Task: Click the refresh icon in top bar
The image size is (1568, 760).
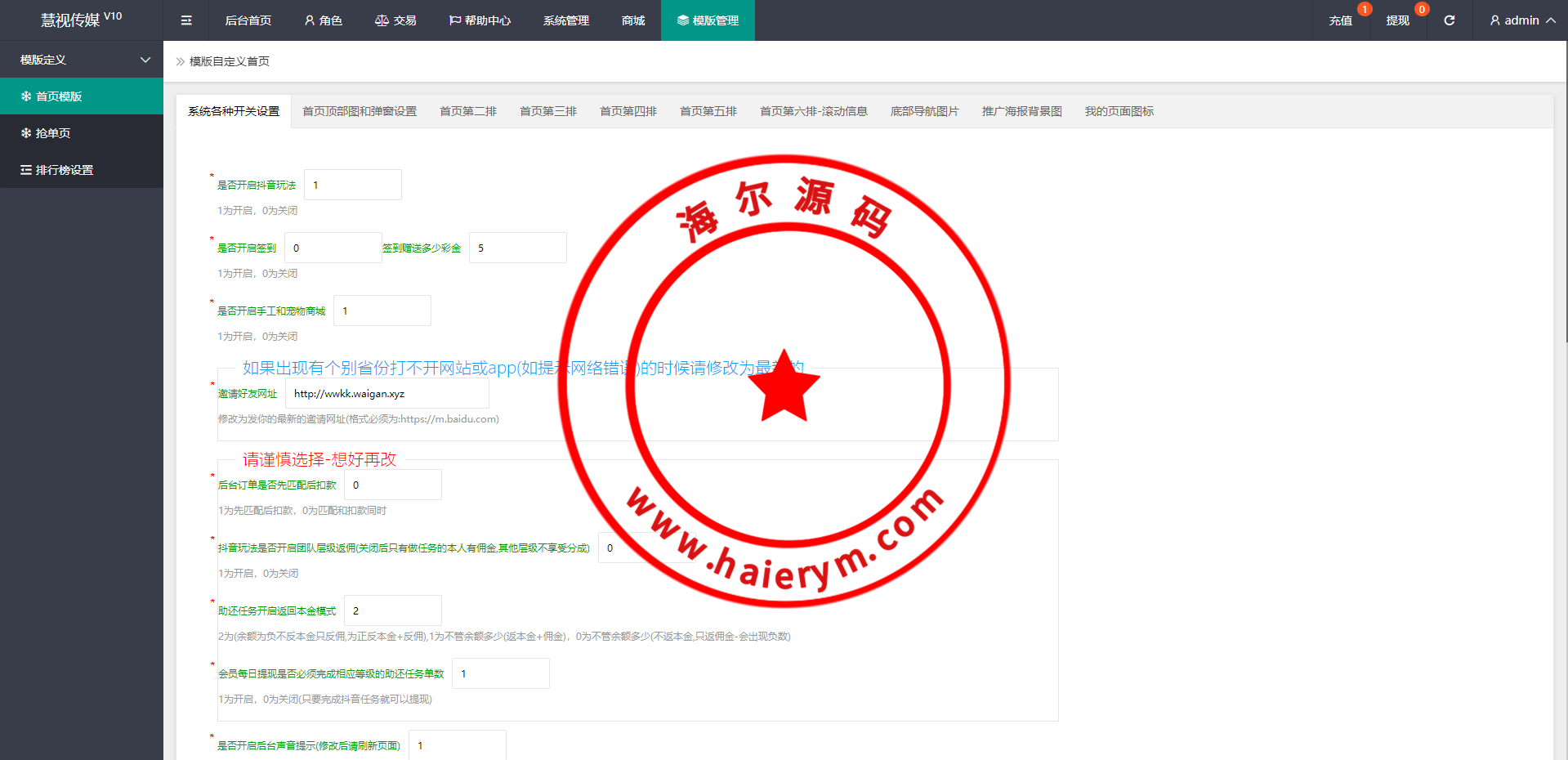Action: (x=1449, y=20)
